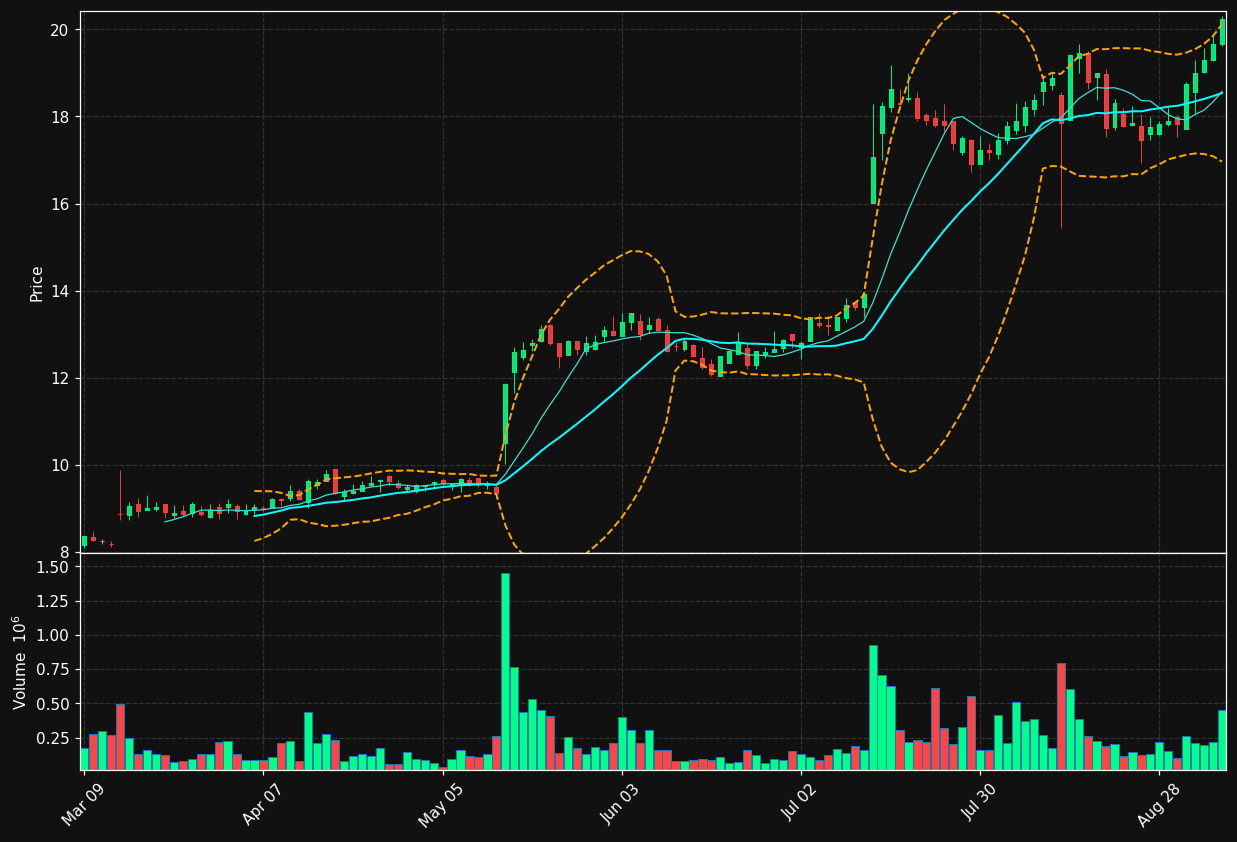Click the volume tick label 1.25
This screenshot has width=1237, height=842.
click(53, 601)
